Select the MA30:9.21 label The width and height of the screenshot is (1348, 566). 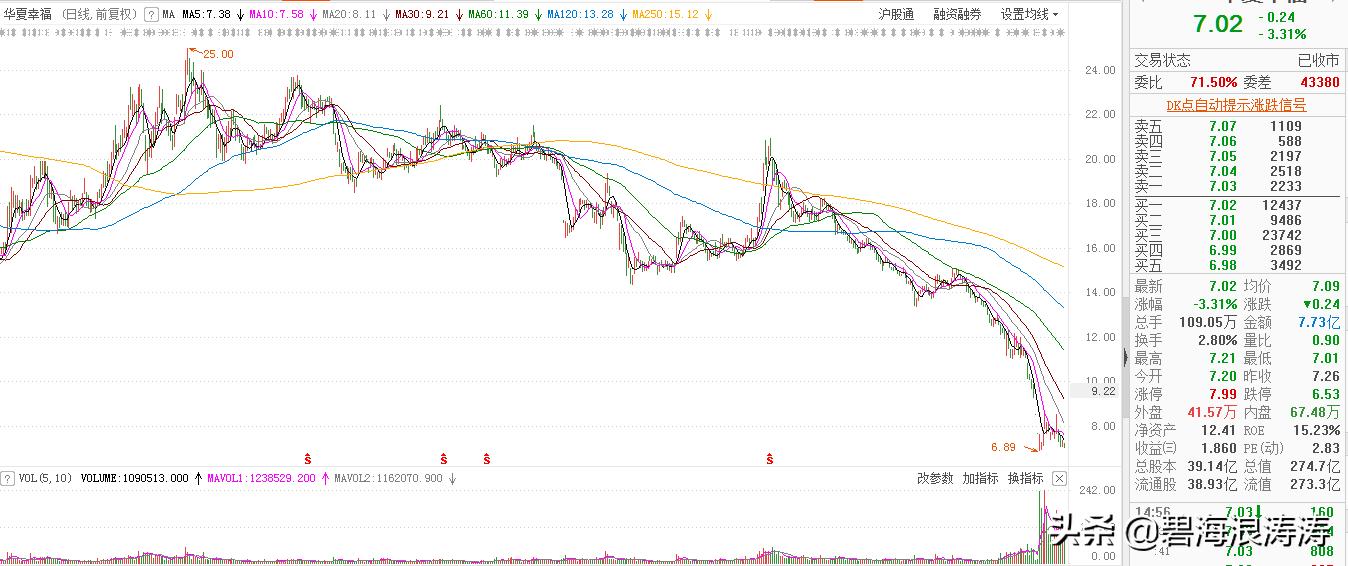pyautogui.click(x=421, y=15)
